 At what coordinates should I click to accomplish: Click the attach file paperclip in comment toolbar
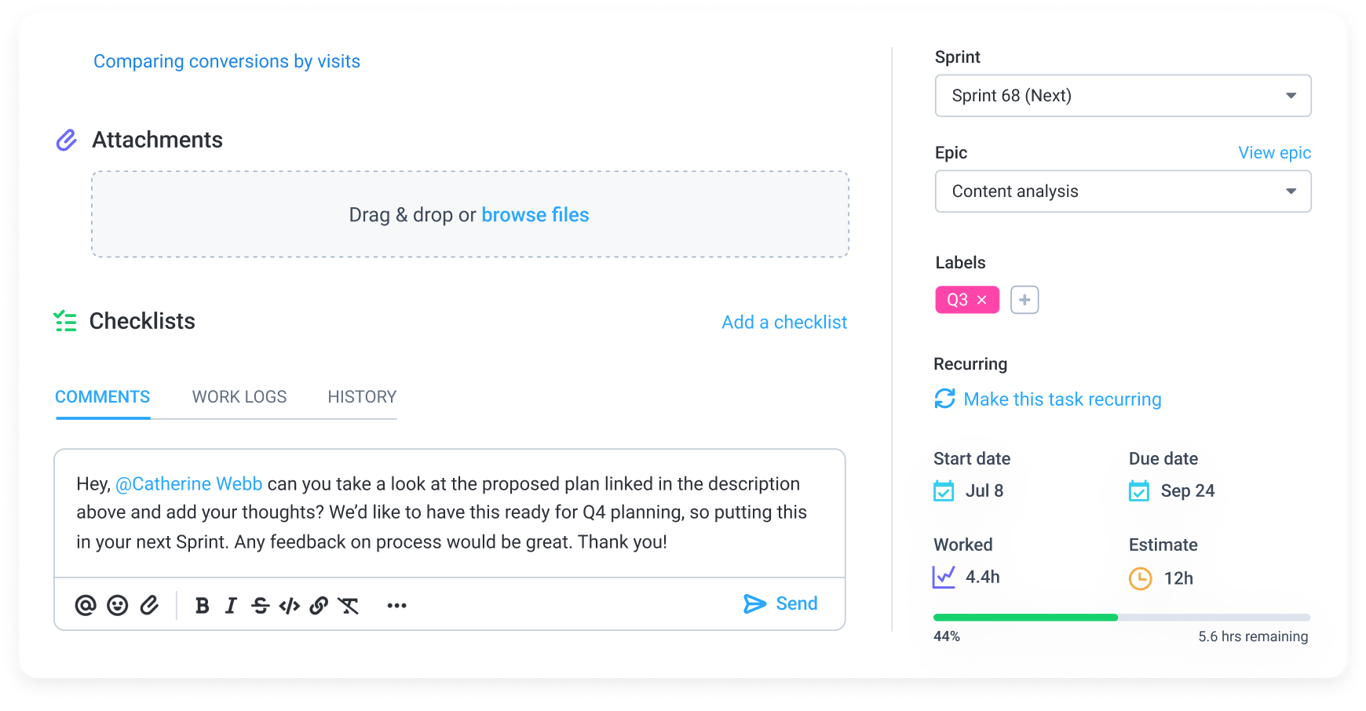(149, 605)
